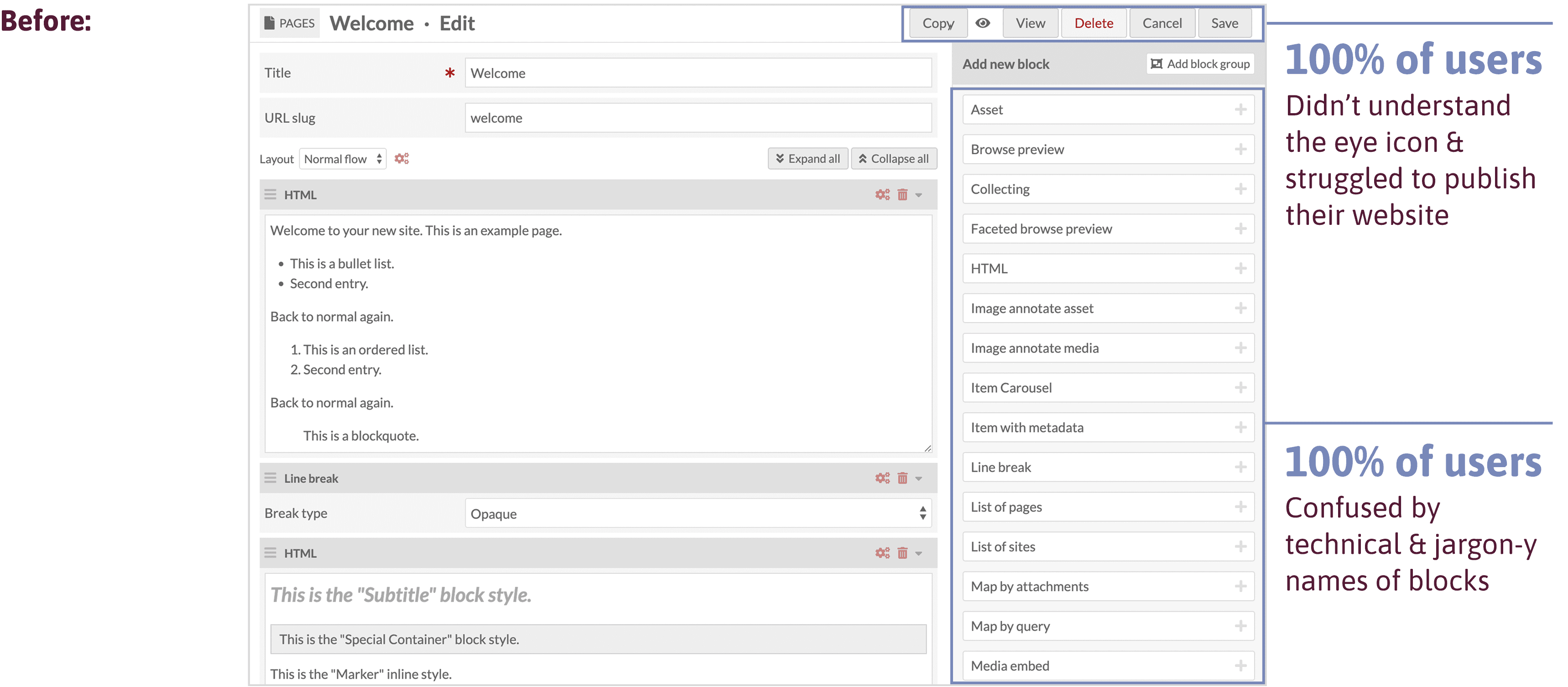Grab the drag handle of the Line break block

pos(270,478)
